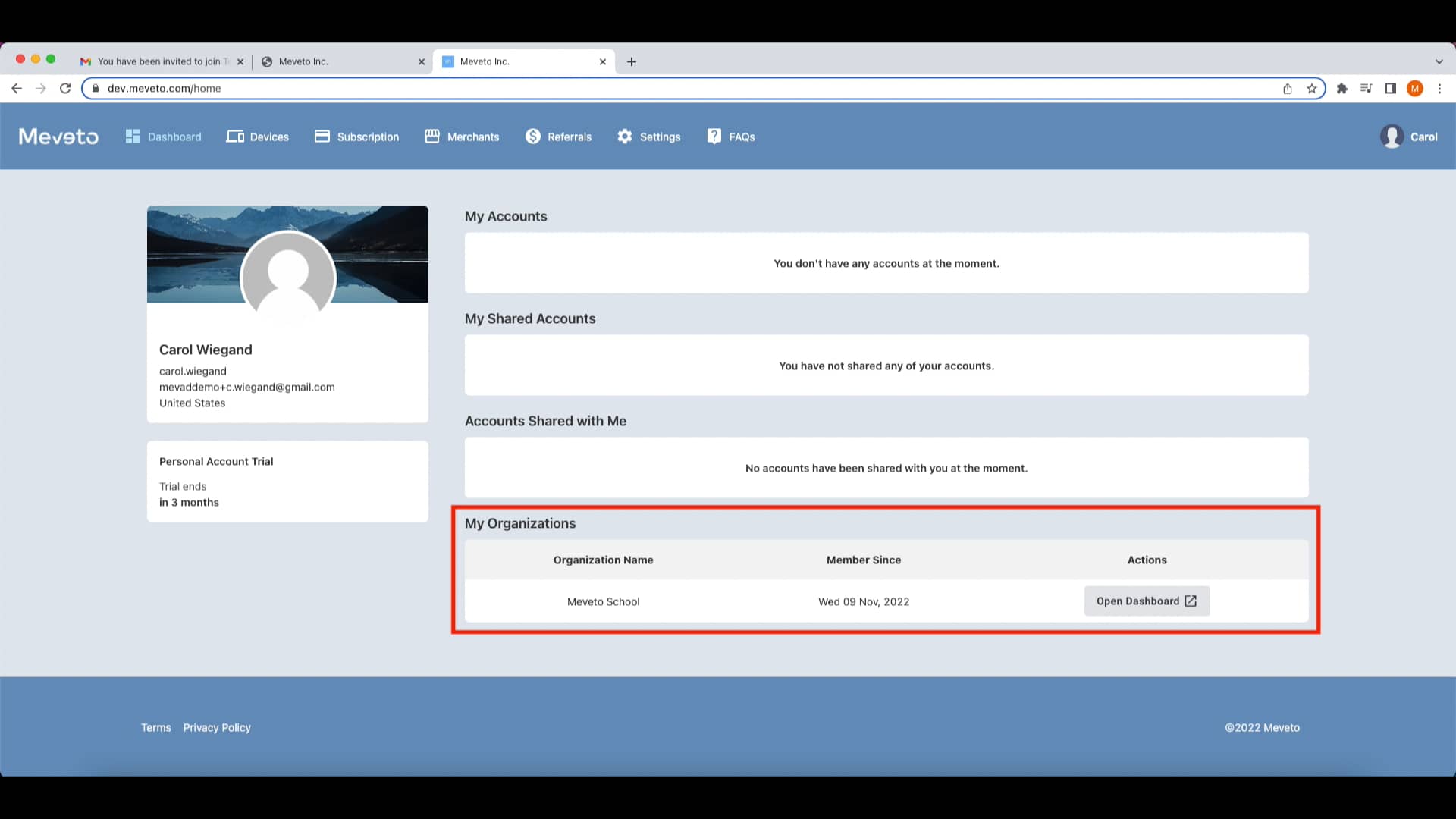Select the Dashboard grid icon
Screen dimensions: 1456x819
(132, 136)
